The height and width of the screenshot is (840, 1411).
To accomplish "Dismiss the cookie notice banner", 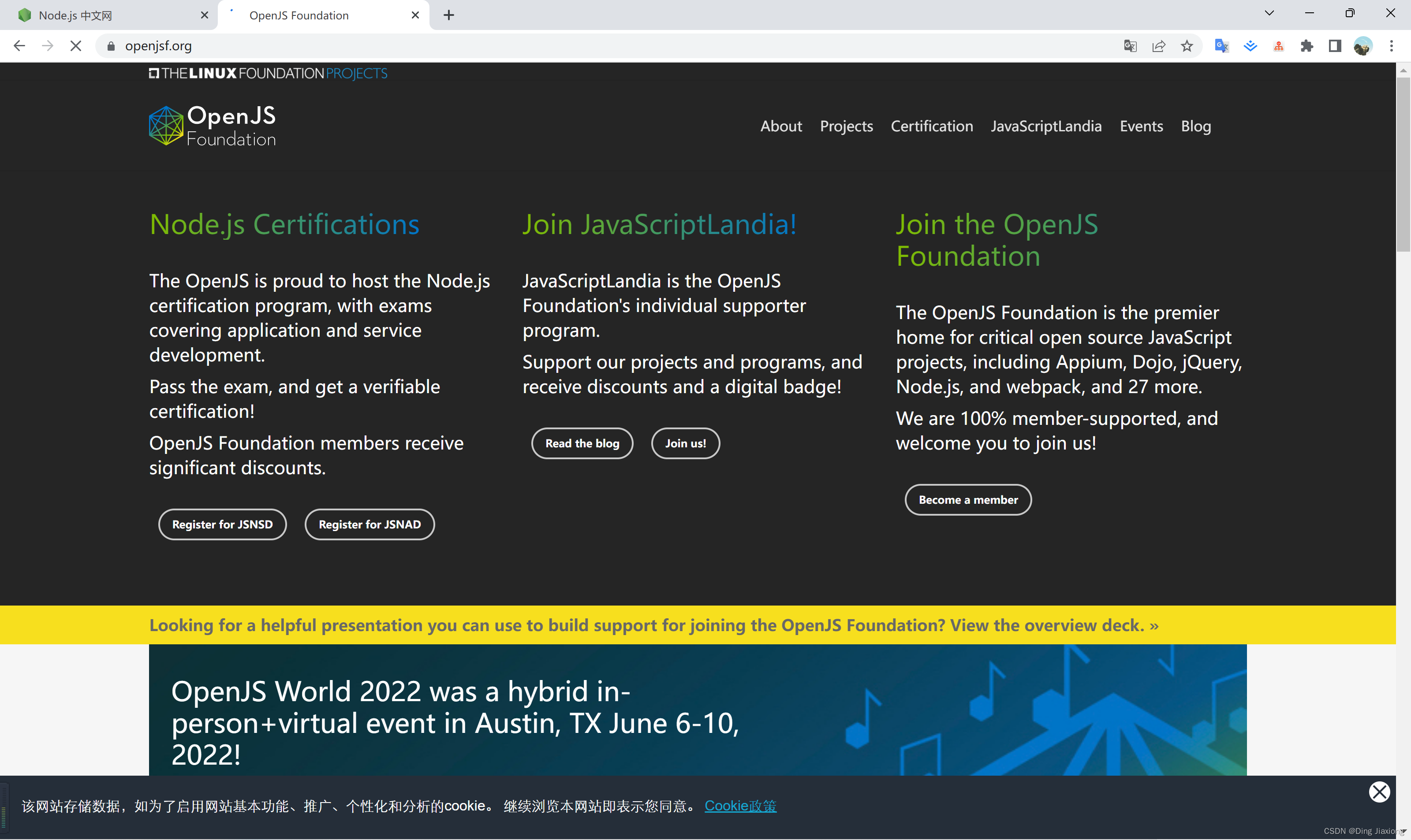I will (1379, 792).
